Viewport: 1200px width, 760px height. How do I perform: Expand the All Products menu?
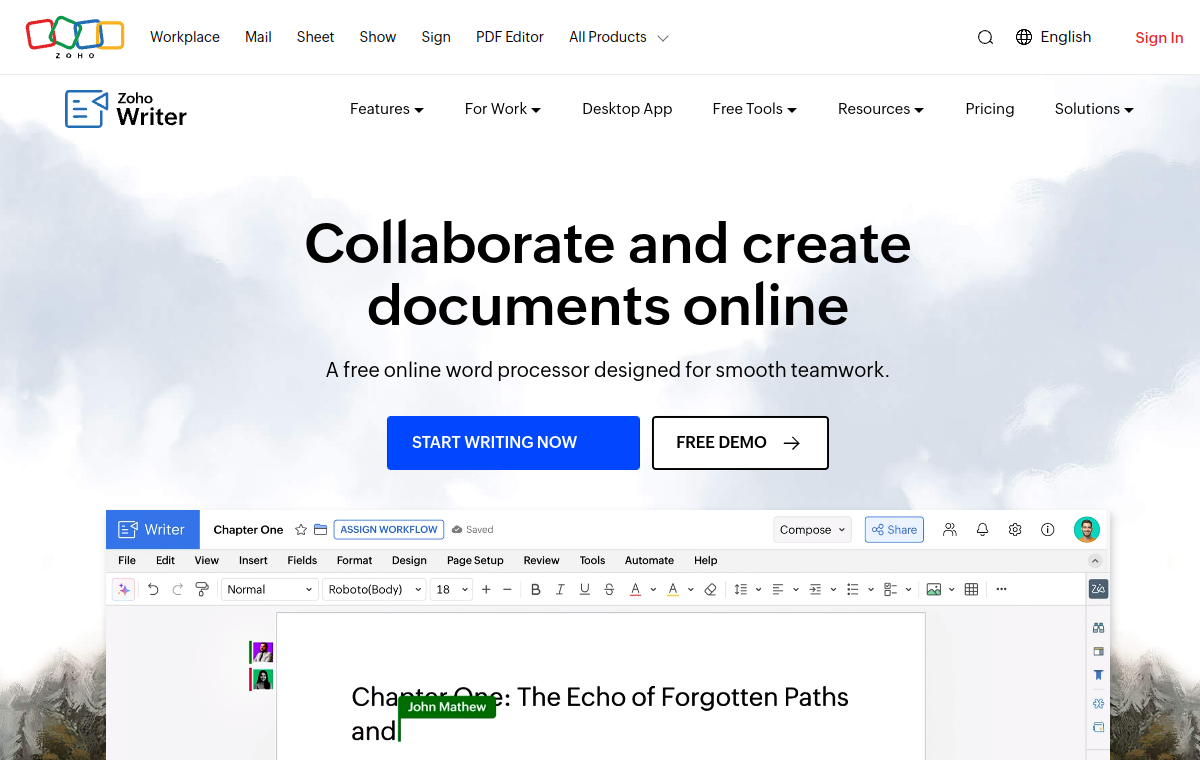click(x=619, y=37)
